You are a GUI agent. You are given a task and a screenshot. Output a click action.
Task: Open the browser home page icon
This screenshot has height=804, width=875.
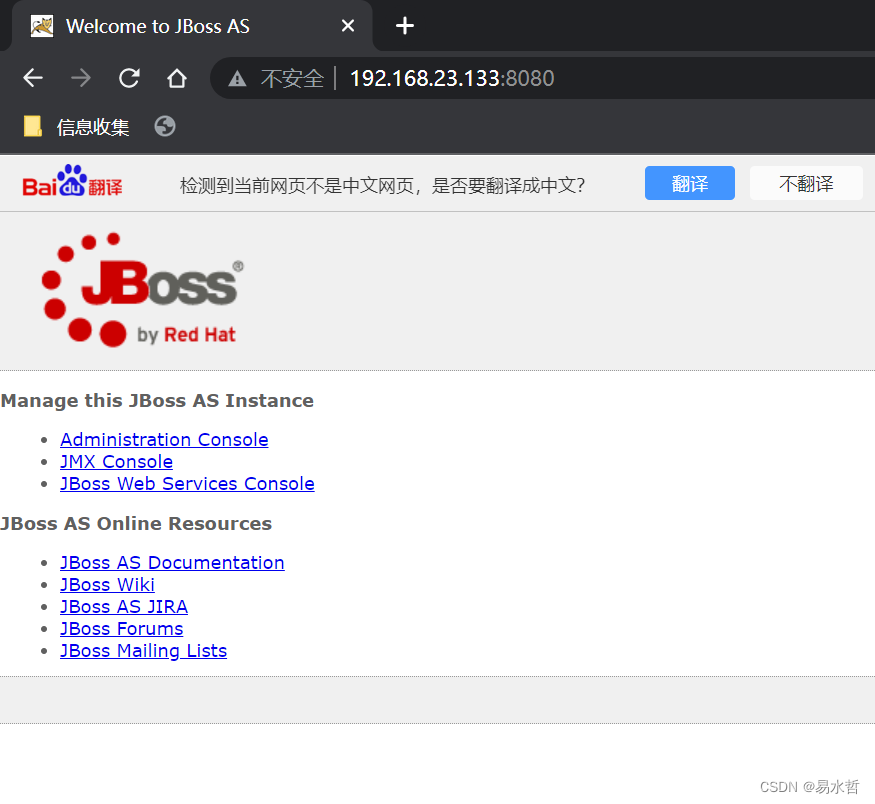(177, 78)
